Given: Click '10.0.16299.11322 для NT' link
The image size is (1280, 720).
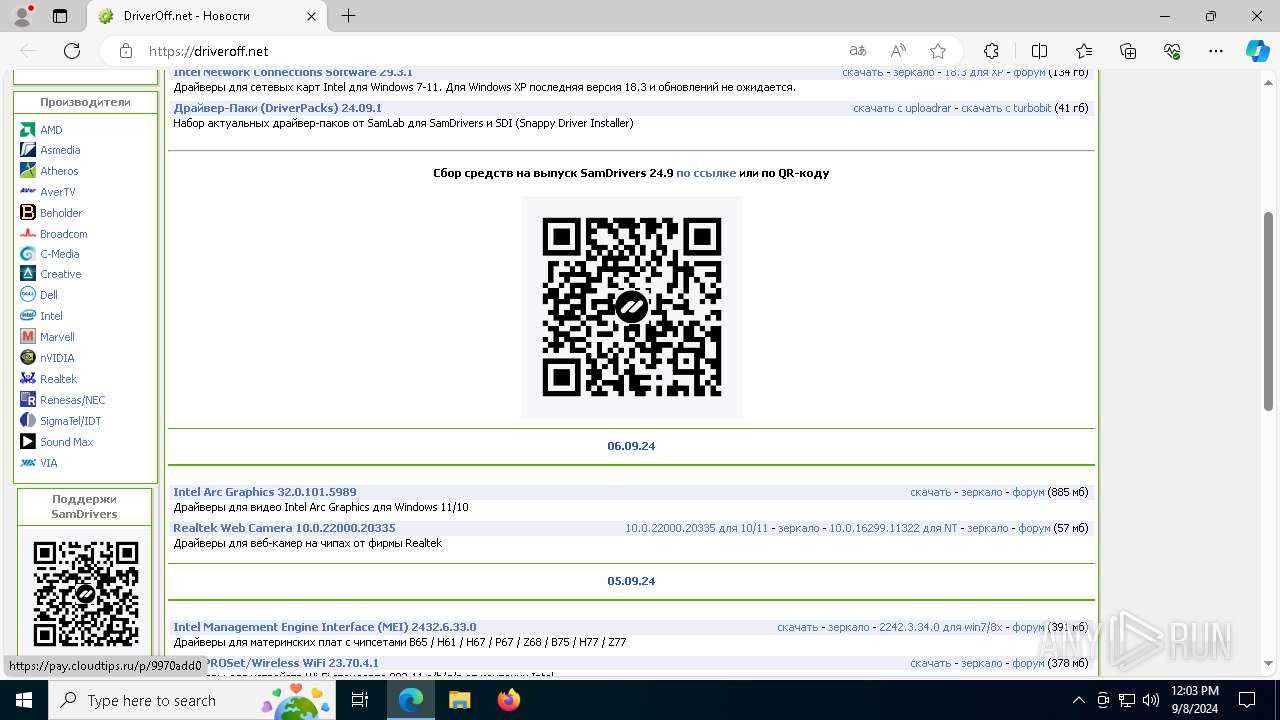Looking at the screenshot, I should [x=893, y=528].
